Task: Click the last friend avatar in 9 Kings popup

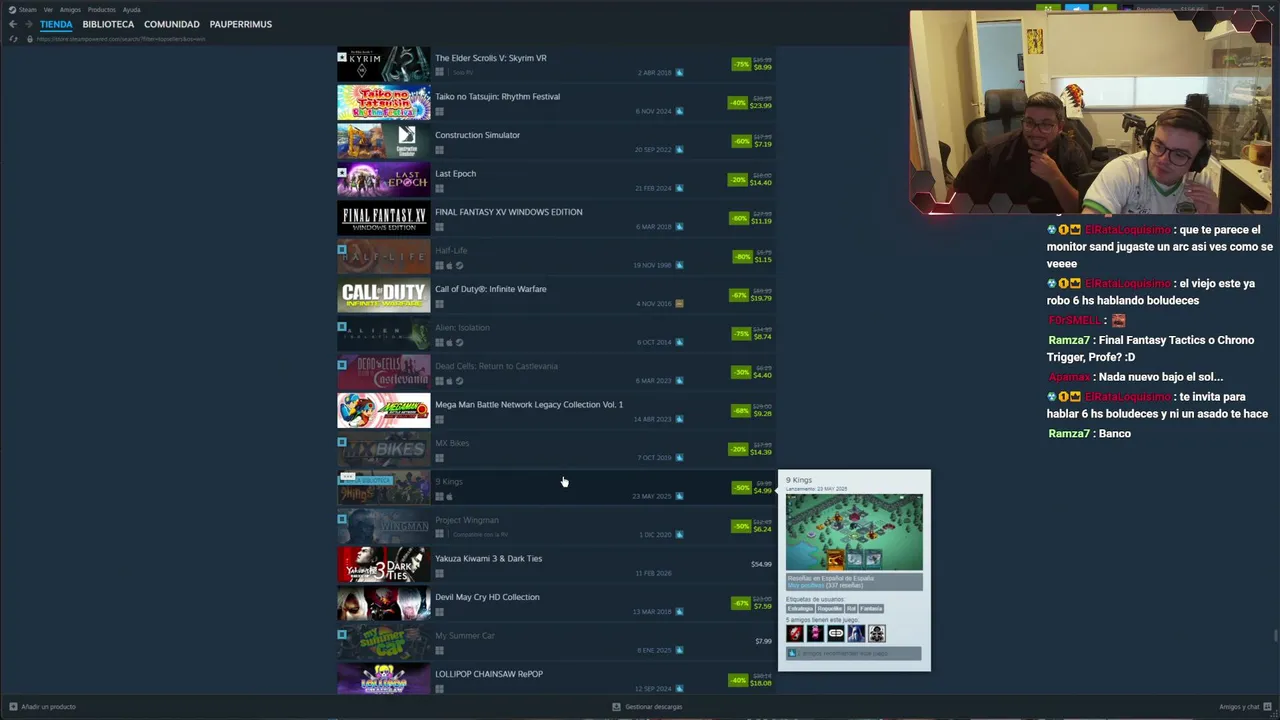Action: pos(877,633)
